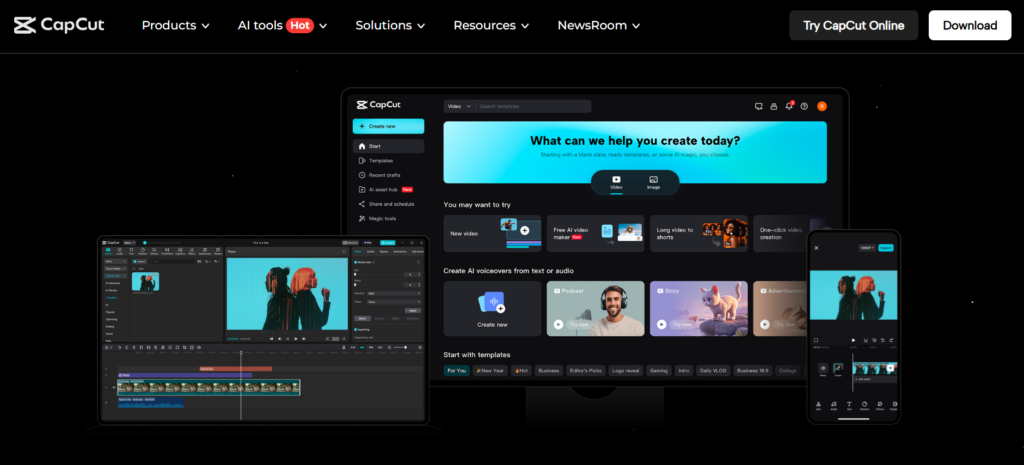The image size is (1024, 465).
Task: Open the notifications bell icon
Action: tap(789, 106)
